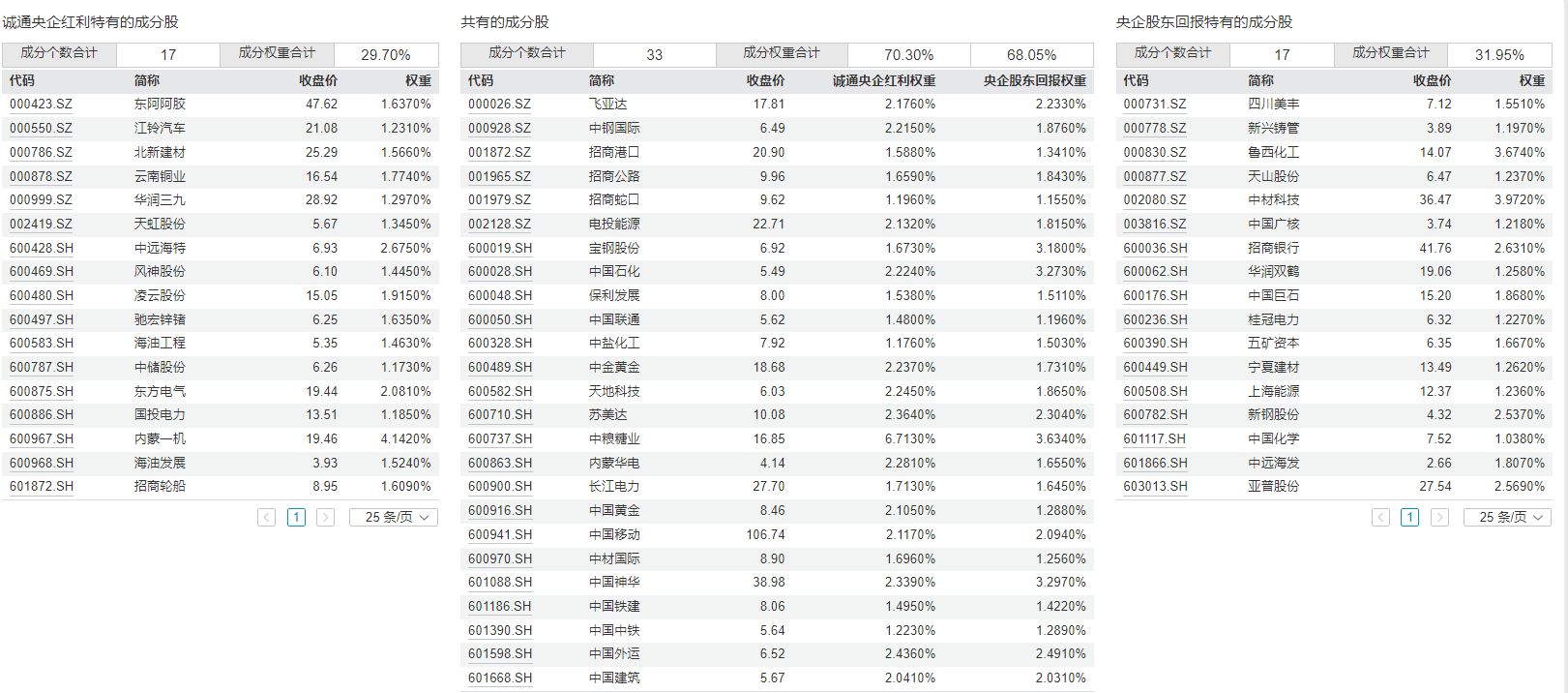Open stock code 000786.SZ
This screenshot has height=693, width=1568.
pos(41,152)
